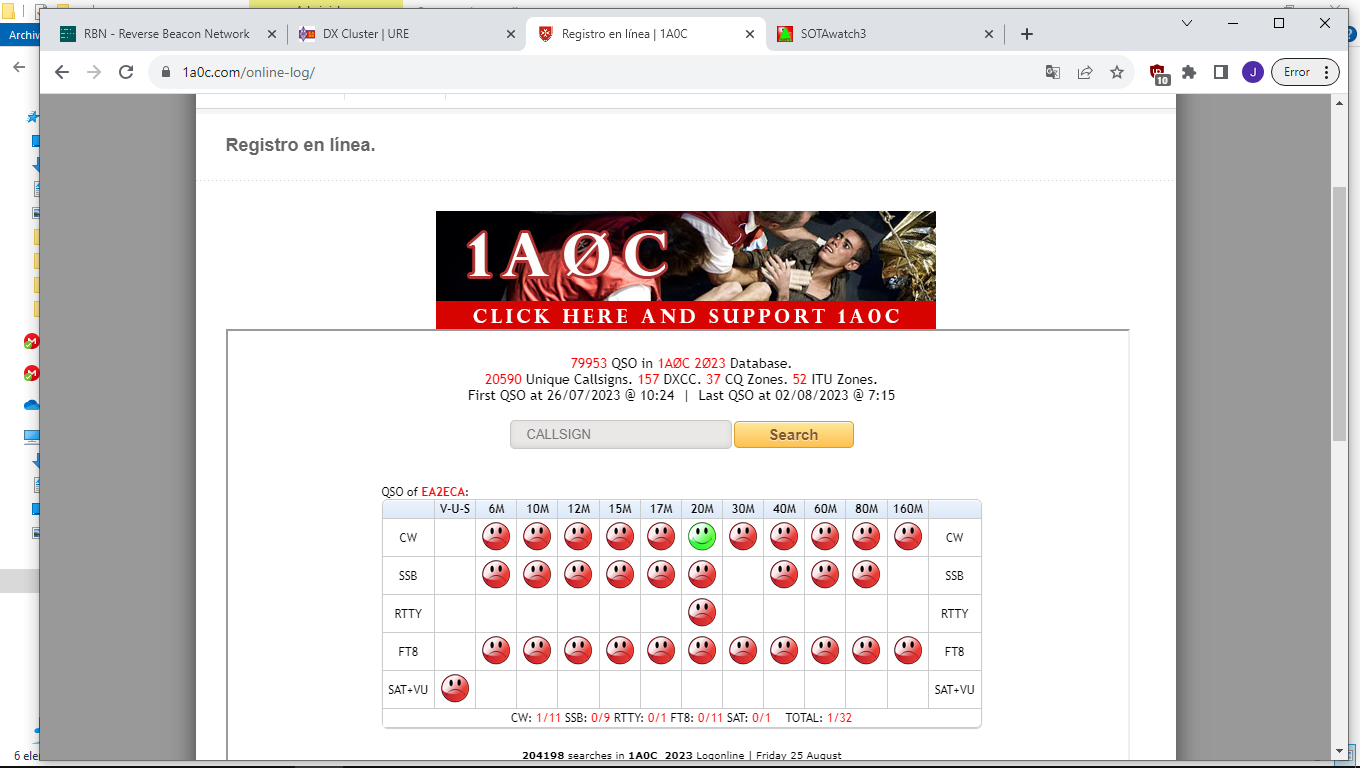Open the Chrome extensions puzzle icon
Viewport: 1360px width, 768px height.
[1189, 72]
